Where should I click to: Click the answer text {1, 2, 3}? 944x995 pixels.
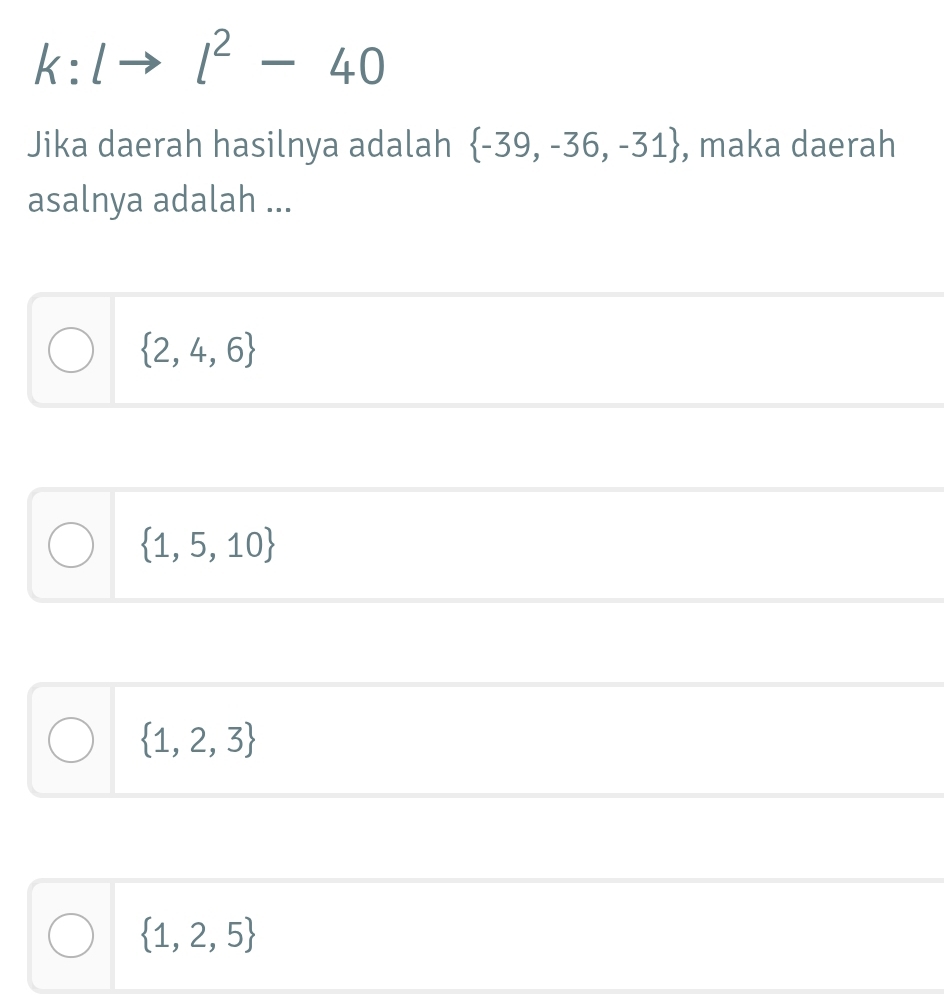coord(201,741)
